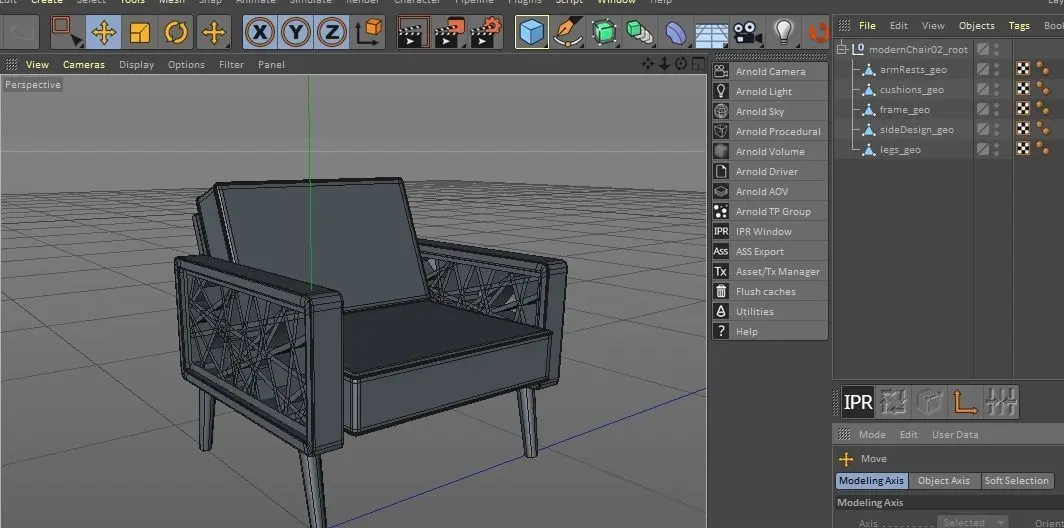Select legs_geo in object tree

900,149
